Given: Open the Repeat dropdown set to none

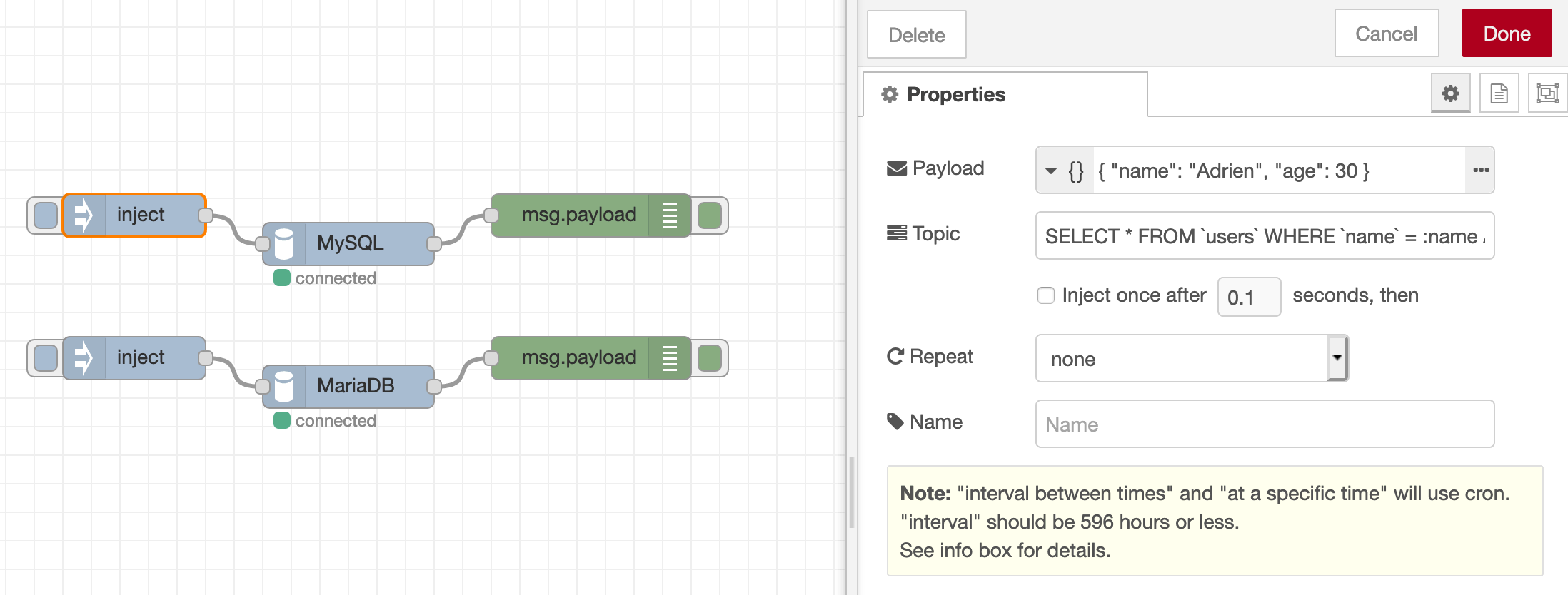Looking at the screenshot, I should [1191, 358].
